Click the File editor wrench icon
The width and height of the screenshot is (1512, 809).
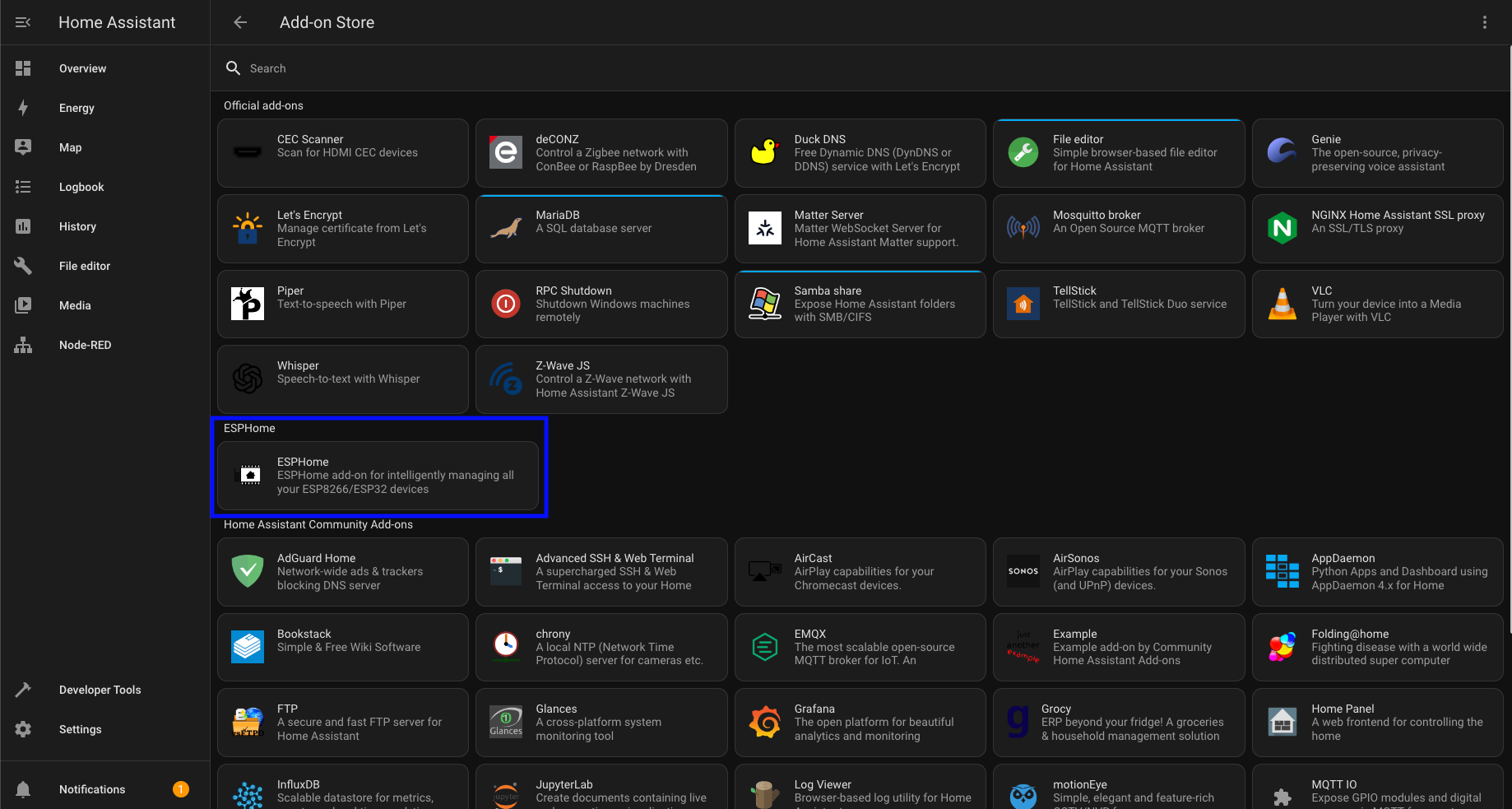coord(1023,152)
